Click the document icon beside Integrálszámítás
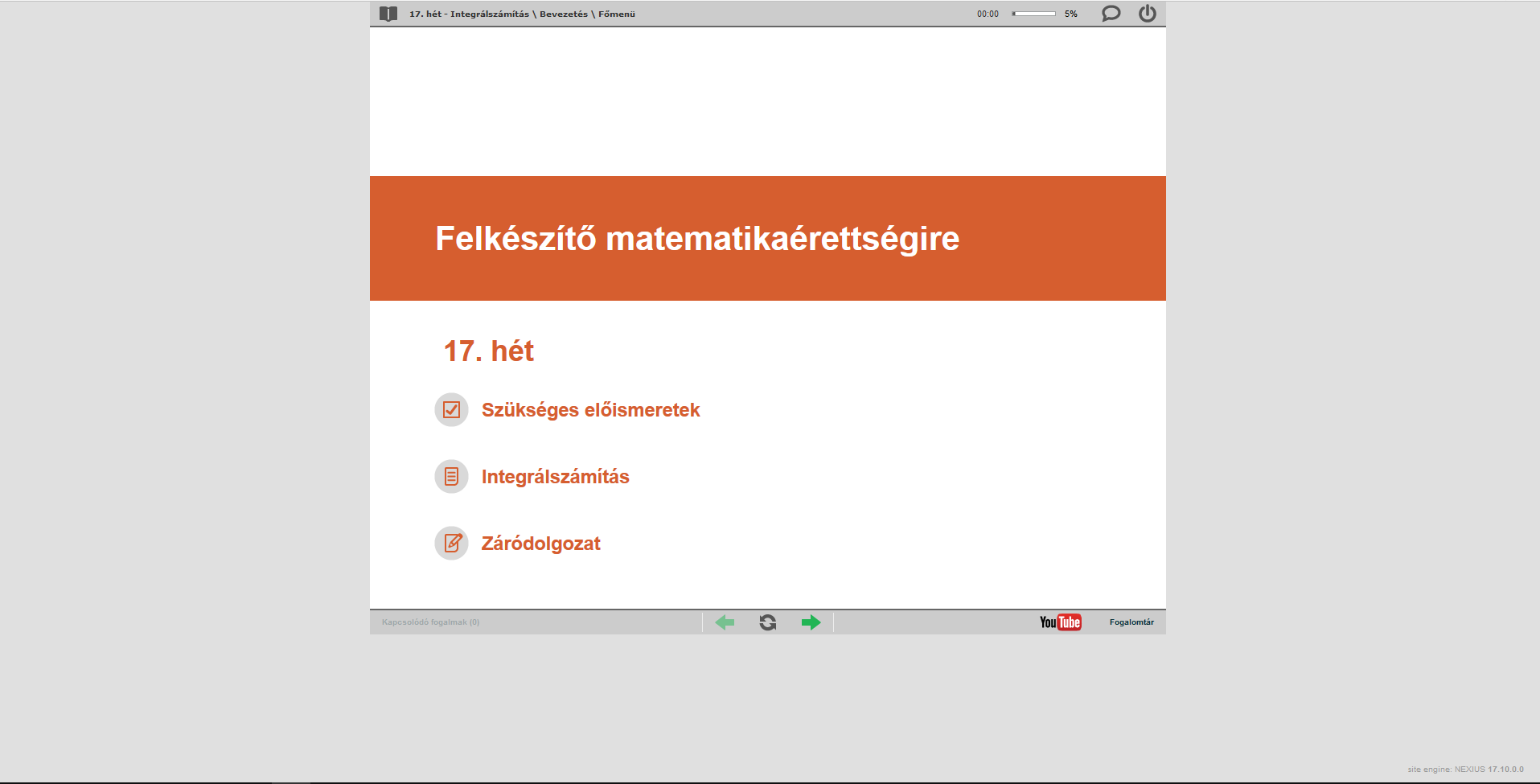The height and width of the screenshot is (784, 1540). [451, 477]
